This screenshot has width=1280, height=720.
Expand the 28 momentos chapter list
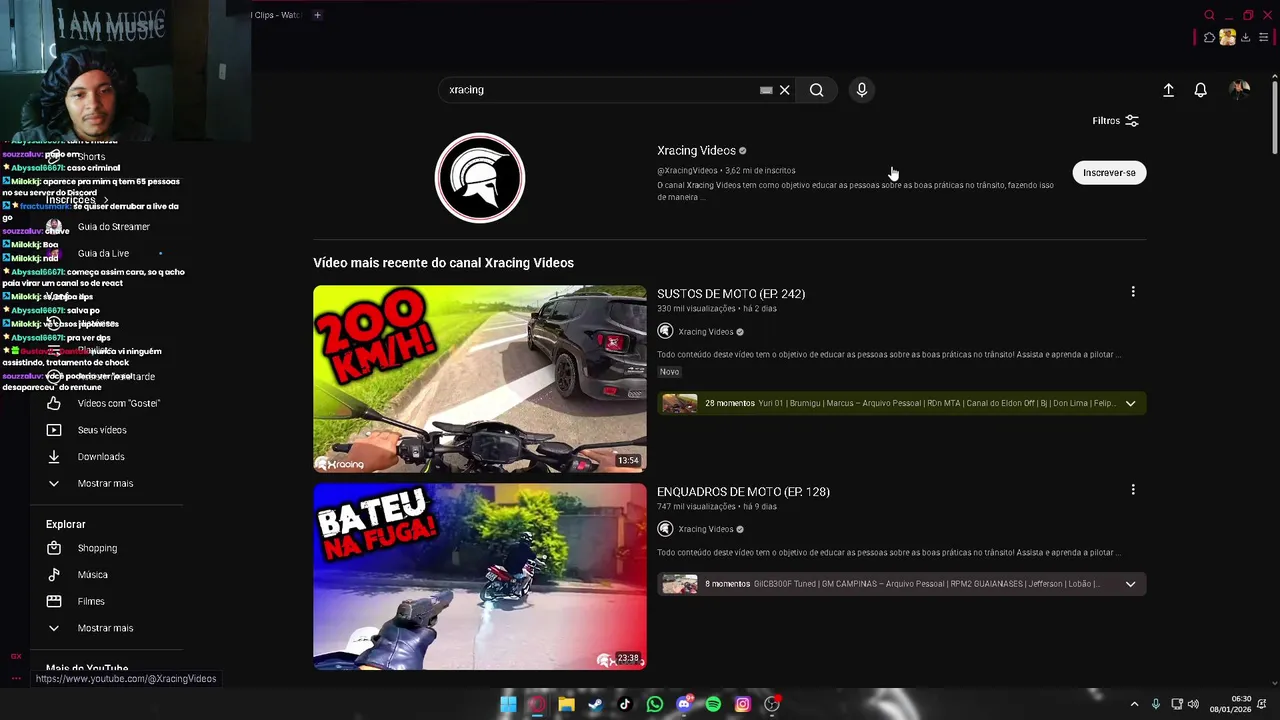(x=1130, y=403)
